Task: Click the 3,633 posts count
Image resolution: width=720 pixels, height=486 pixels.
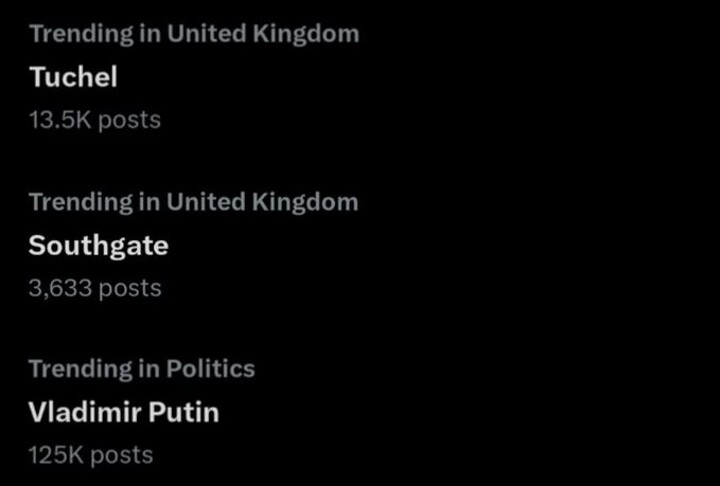Action: [x=94, y=288]
